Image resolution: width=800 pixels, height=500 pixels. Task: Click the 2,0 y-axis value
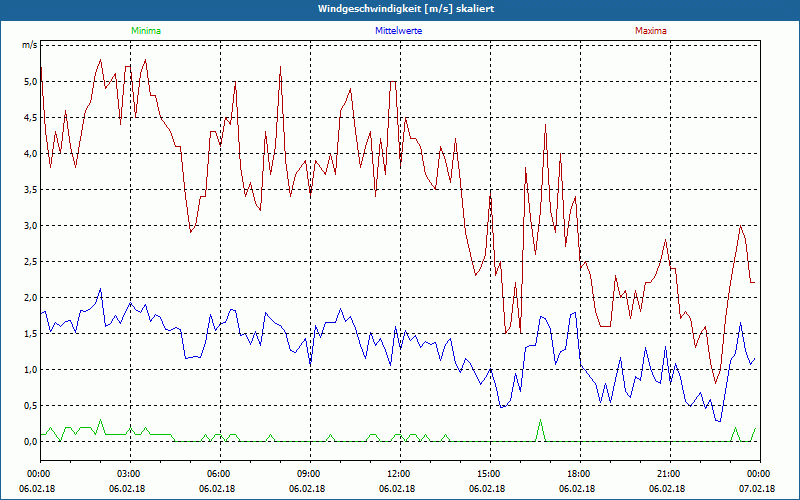coord(31,297)
